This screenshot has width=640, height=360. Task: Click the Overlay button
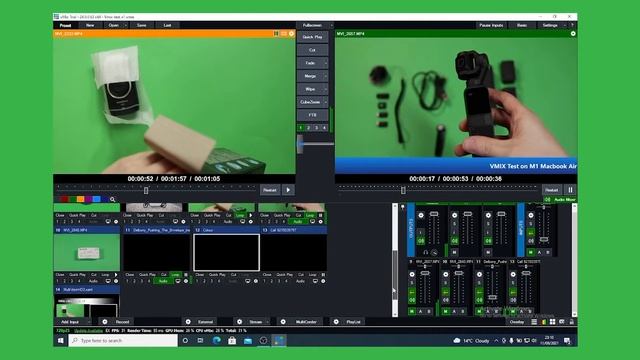pyautogui.click(x=517, y=322)
